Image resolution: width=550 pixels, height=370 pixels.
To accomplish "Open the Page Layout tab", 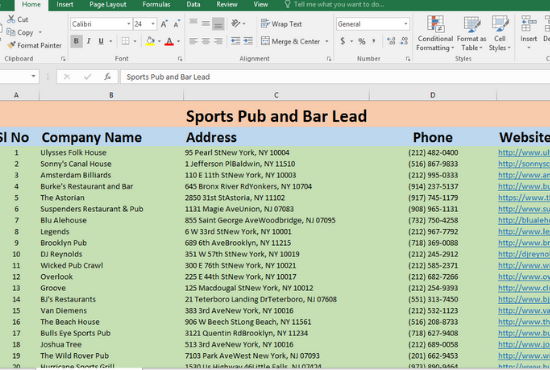I will (x=108, y=5).
